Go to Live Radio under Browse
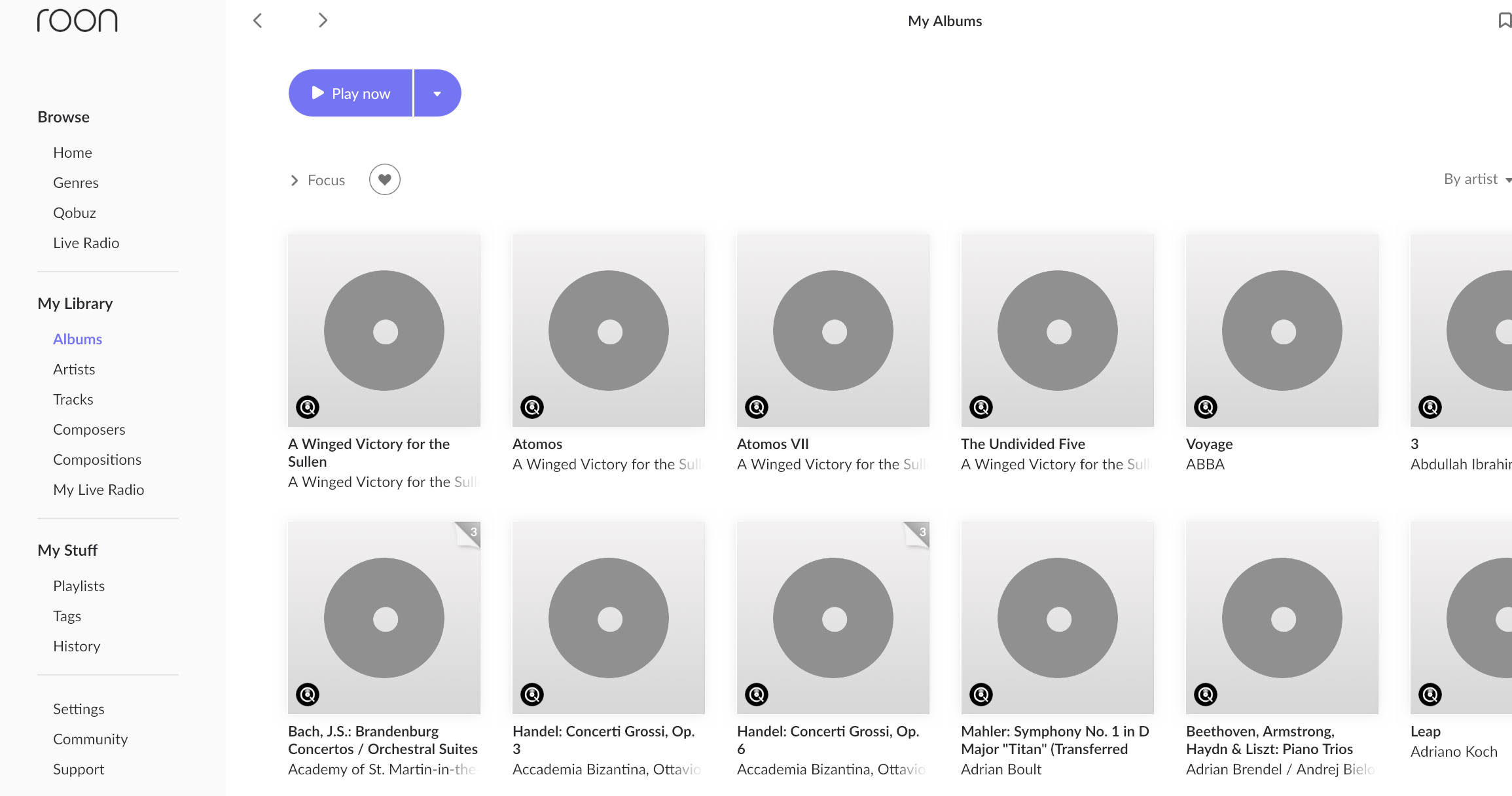The width and height of the screenshot is (1512, 796). (86, 243)
